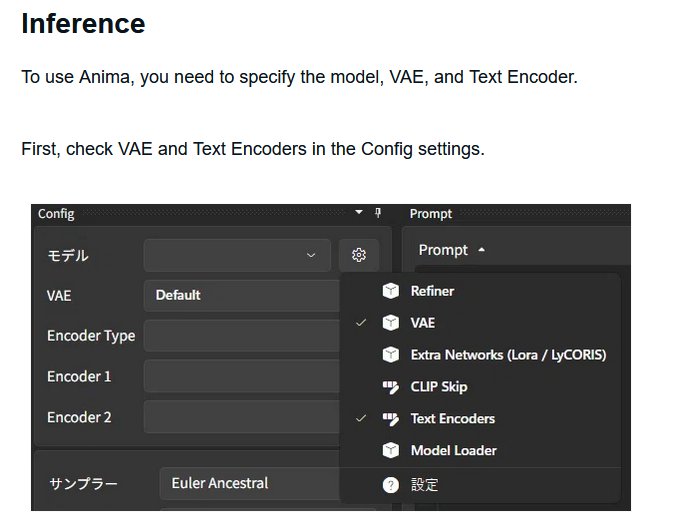Click the Model Loader cube icon
Screen dimensions: 677x523
391,450
